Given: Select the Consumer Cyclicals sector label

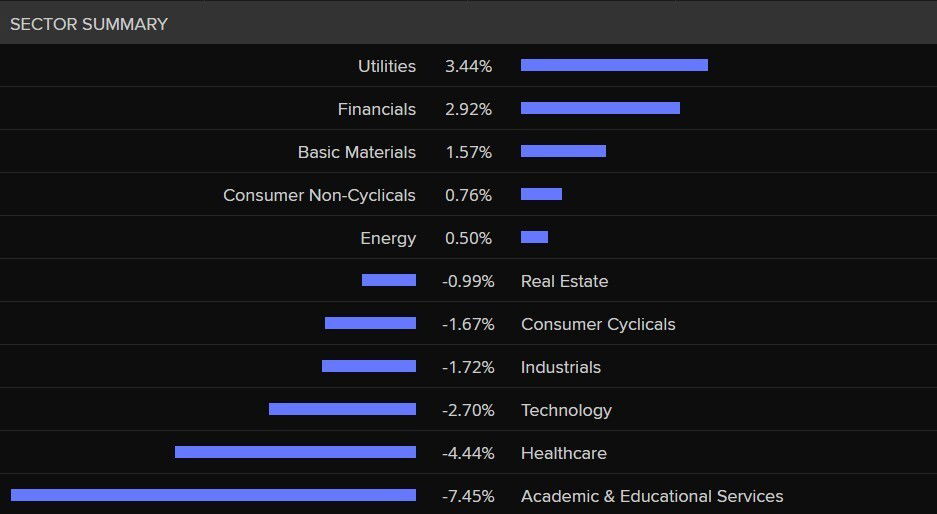Looking at the screenshot, I should pyautogui.click(x=598, y=324).
